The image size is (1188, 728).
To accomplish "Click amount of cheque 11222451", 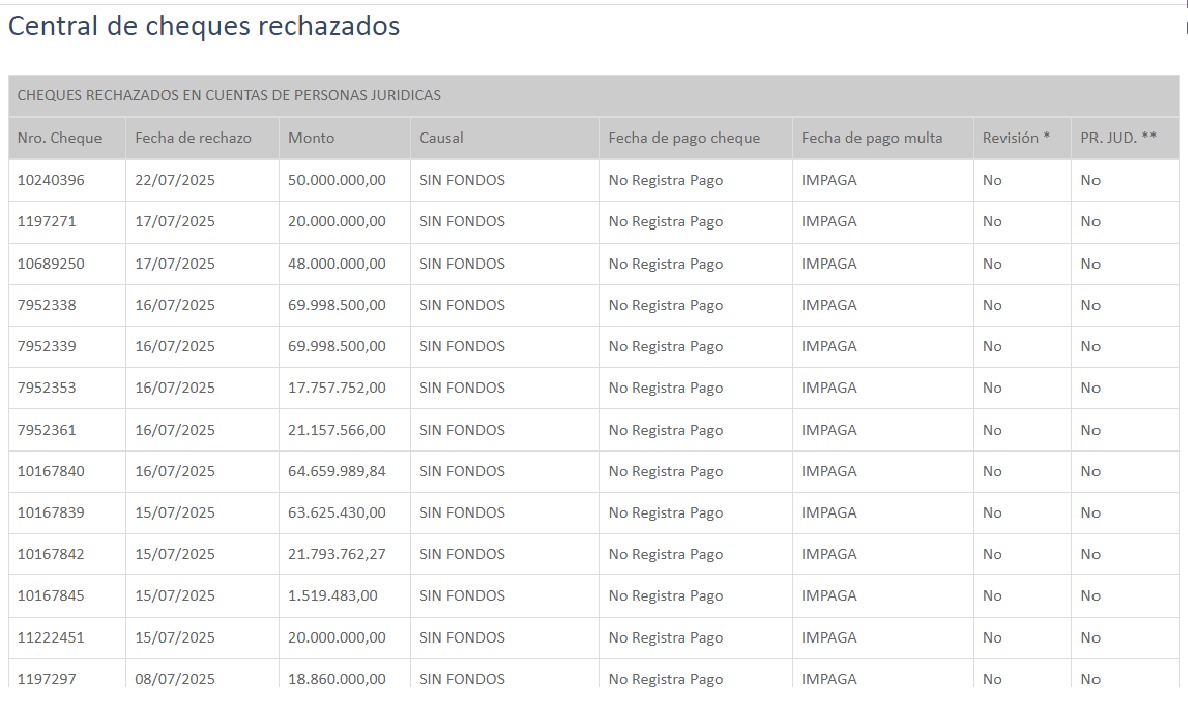I will (x=336, y=638).
